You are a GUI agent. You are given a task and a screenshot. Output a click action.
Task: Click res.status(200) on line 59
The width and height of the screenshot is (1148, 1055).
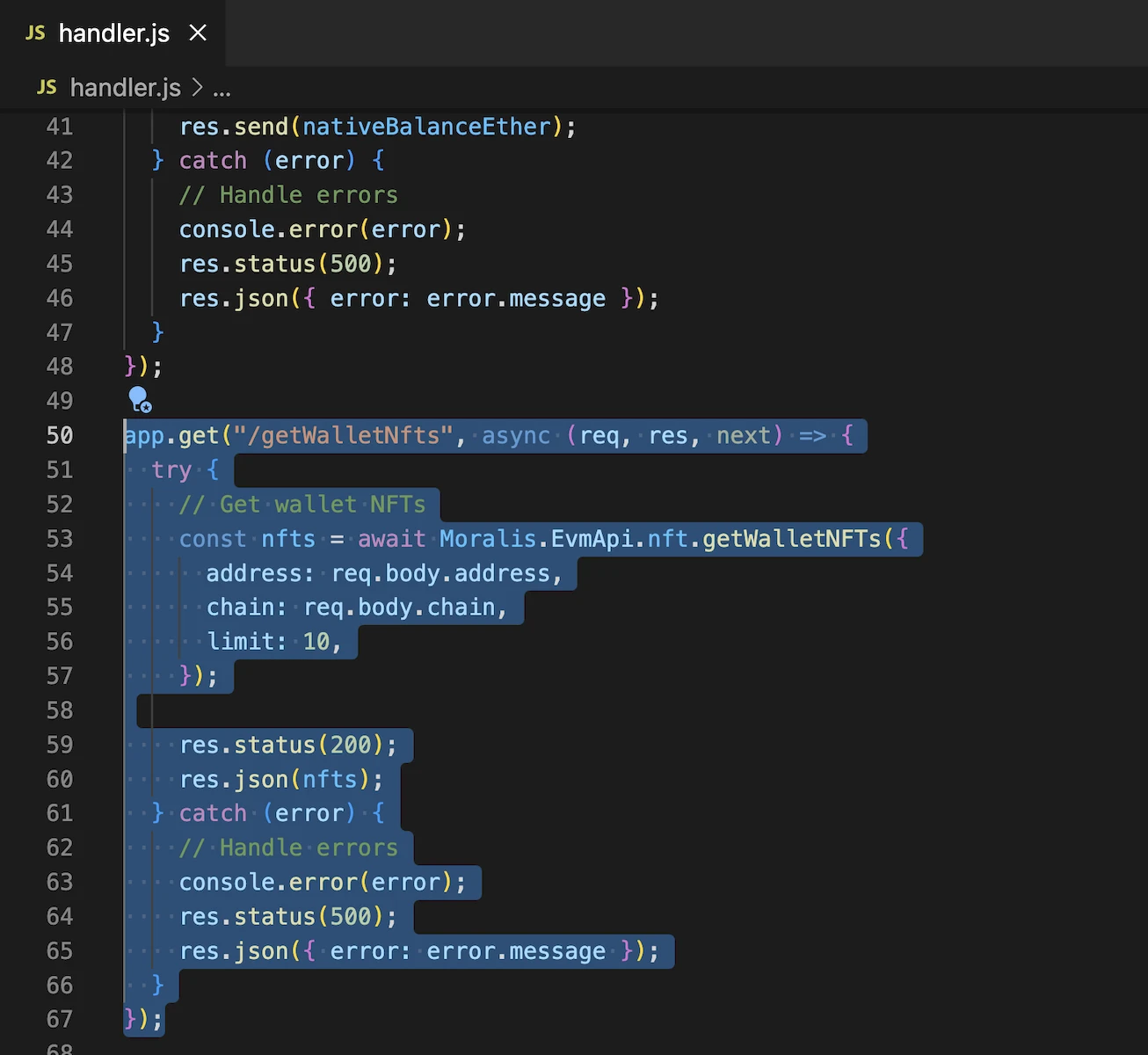(287, 745)
